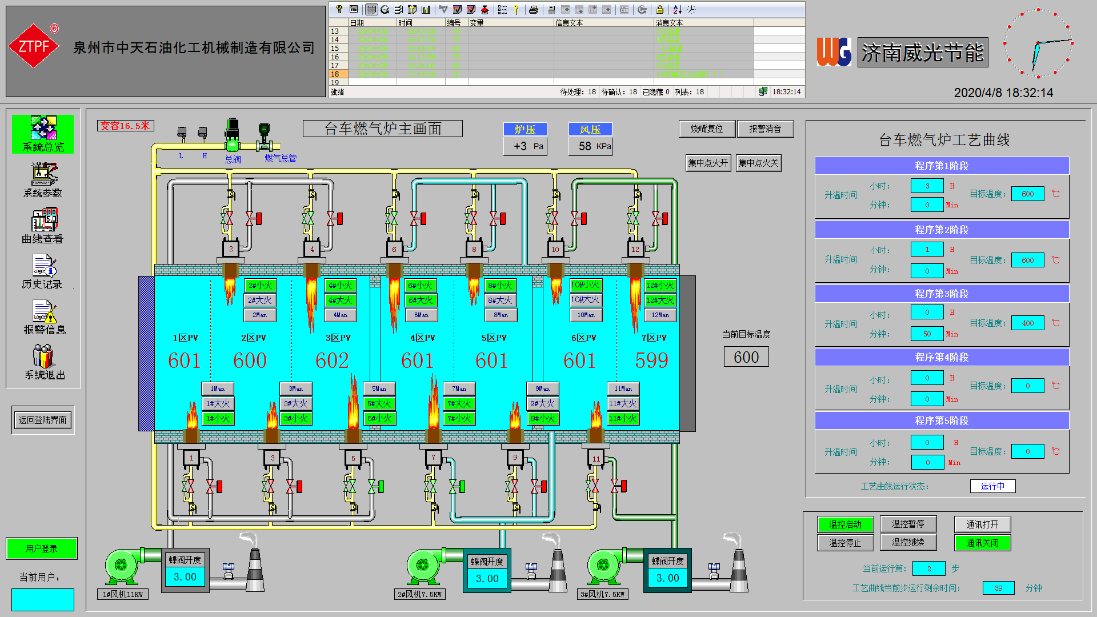
Task: Toggle the 2#大火 large fire button
Action: (x=260, y=301)
